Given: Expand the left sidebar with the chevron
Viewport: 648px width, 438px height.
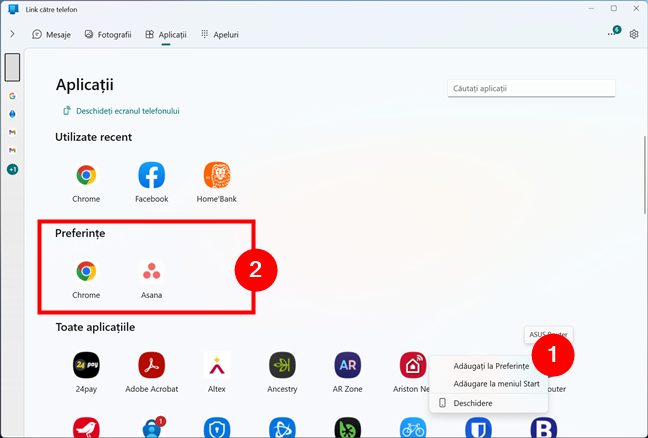Looking at the screenshot, I should (12, 34).
